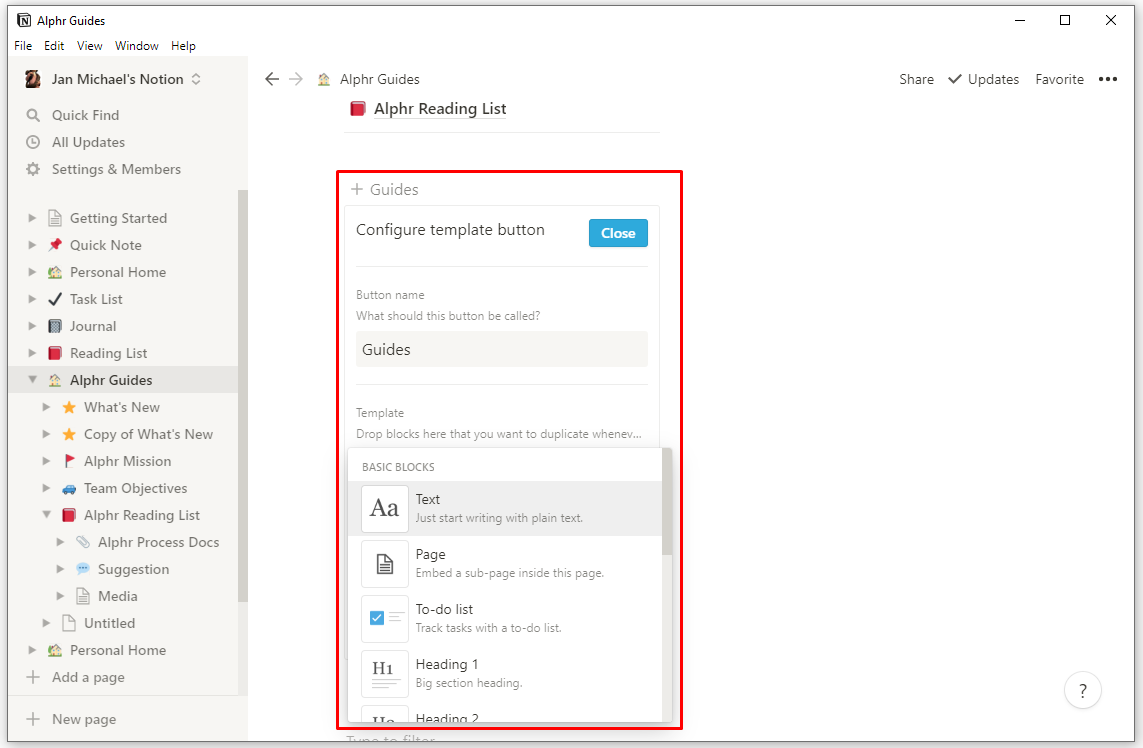Open the three-dot page options menu
Viewport: 1143px width, 748px height.
tap(1108, 79)
